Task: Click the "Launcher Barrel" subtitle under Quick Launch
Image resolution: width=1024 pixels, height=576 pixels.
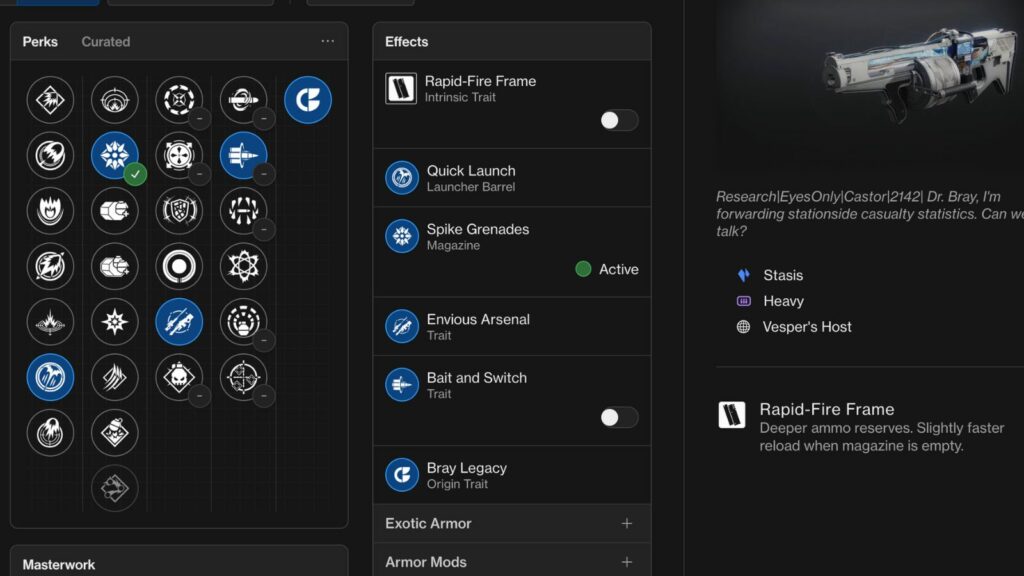Action: click(471, 187)
